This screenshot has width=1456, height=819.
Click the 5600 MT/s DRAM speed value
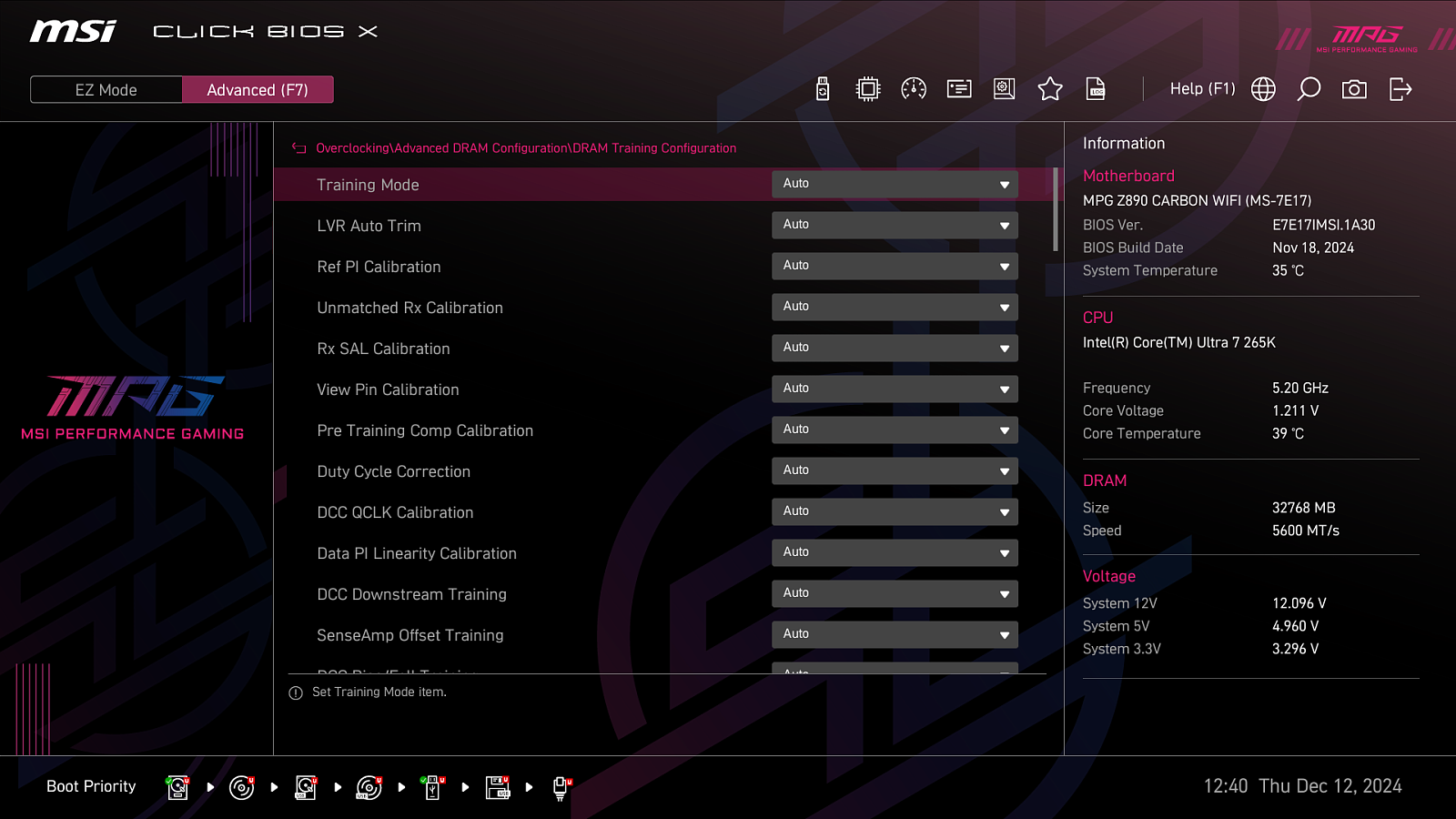coord(1305,531)
